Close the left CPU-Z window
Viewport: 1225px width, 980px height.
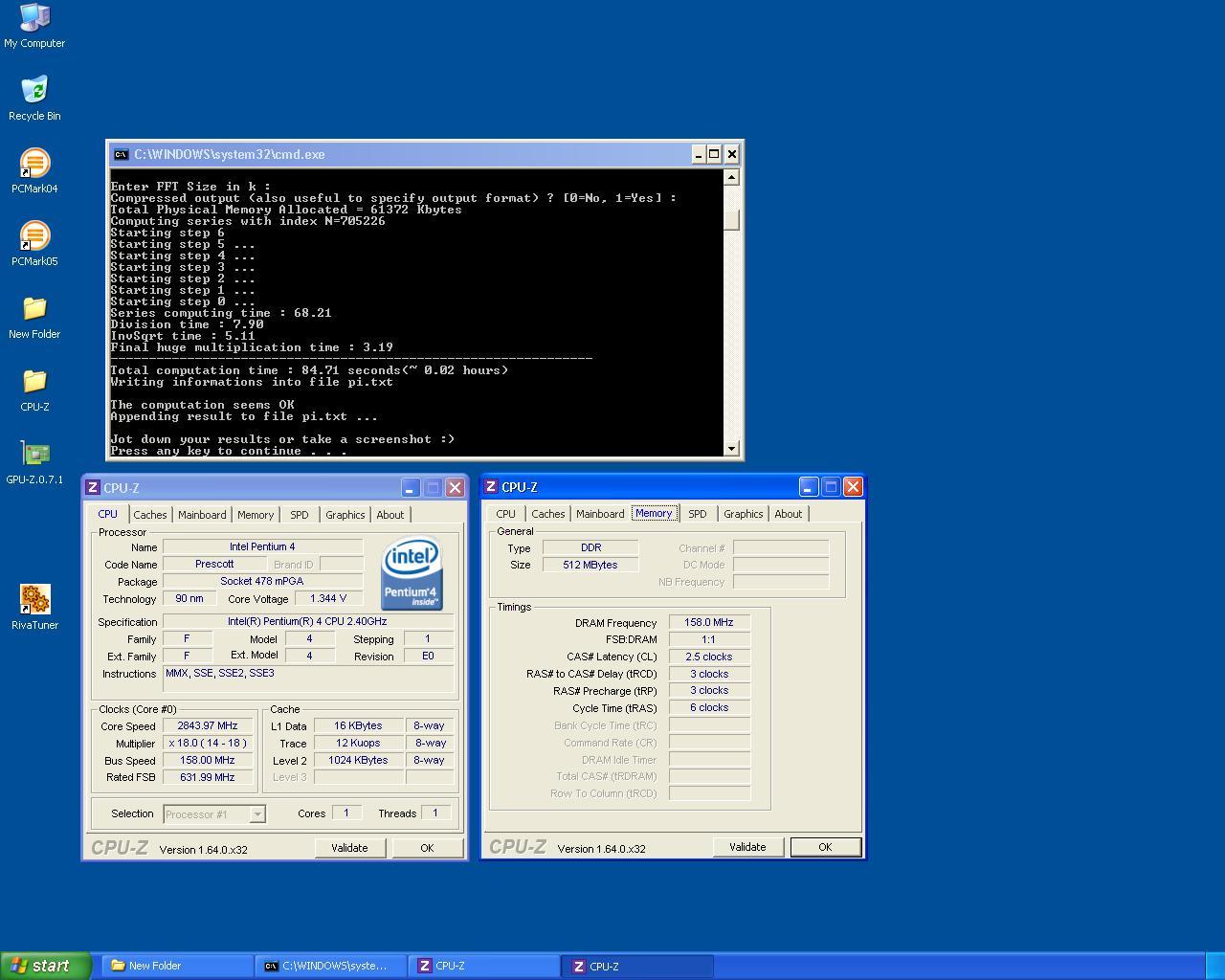(x=456, y=487)
